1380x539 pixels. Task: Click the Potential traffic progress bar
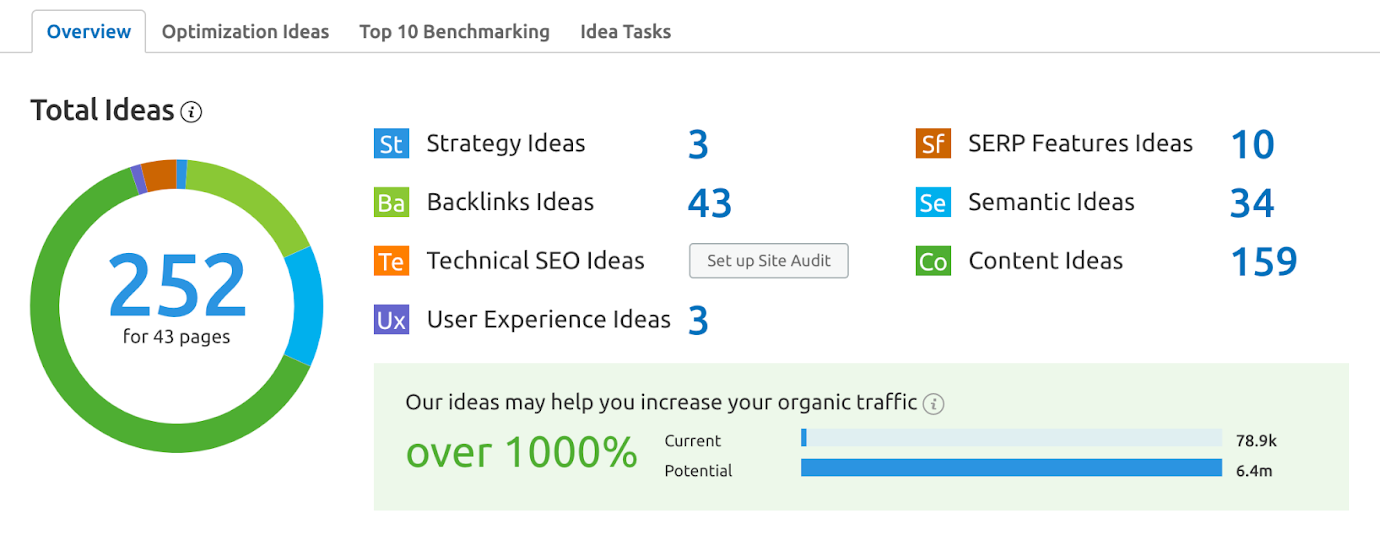point(1011,468)
